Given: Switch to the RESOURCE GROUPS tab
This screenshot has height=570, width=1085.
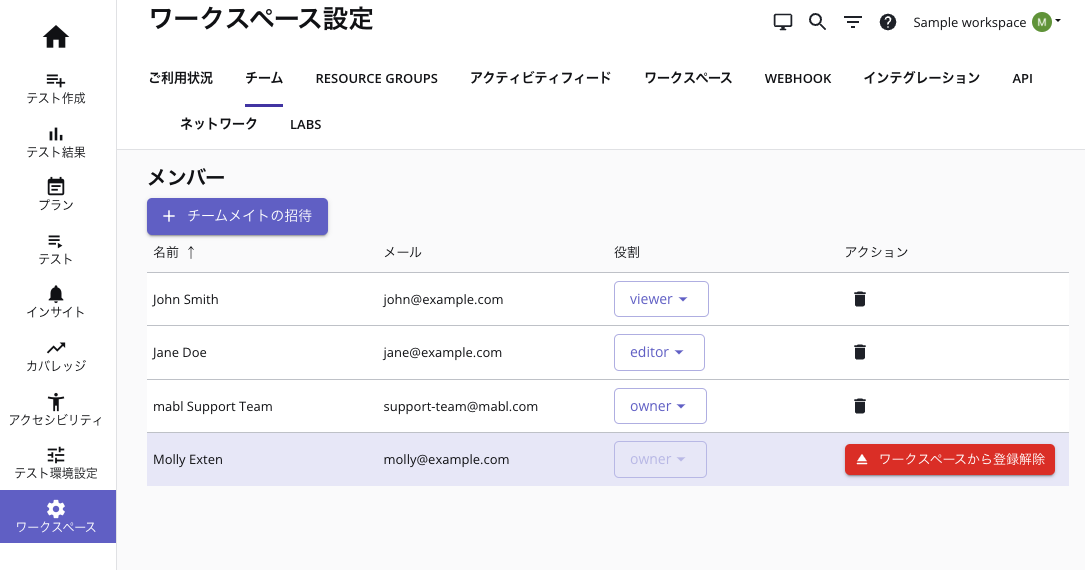Looking at the screenshot, I should [376, 78].
